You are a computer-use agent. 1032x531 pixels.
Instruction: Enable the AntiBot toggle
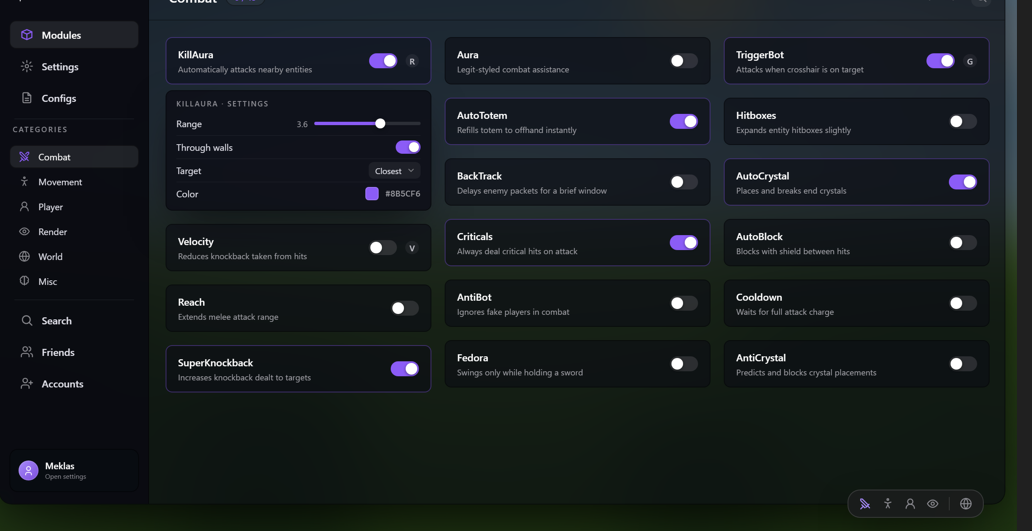684,303
